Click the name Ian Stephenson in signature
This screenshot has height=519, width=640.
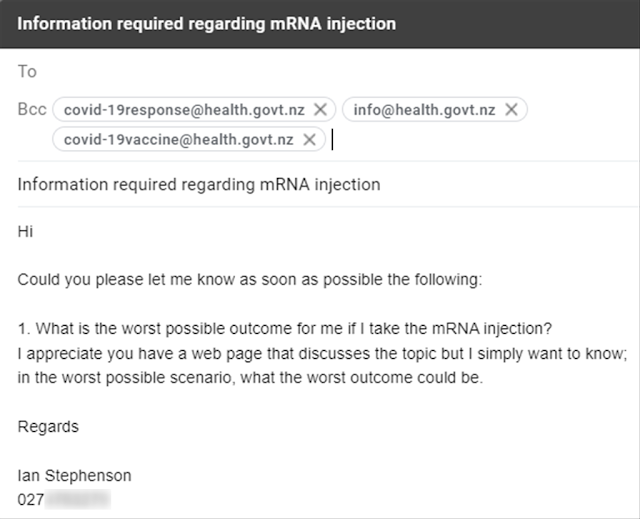click(x=74, y=476)
